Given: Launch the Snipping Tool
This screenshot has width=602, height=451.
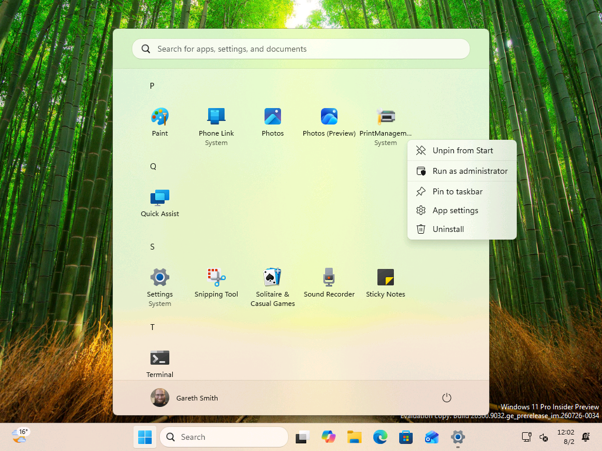Looking at the screenshot, I should [x=216, y=283].
